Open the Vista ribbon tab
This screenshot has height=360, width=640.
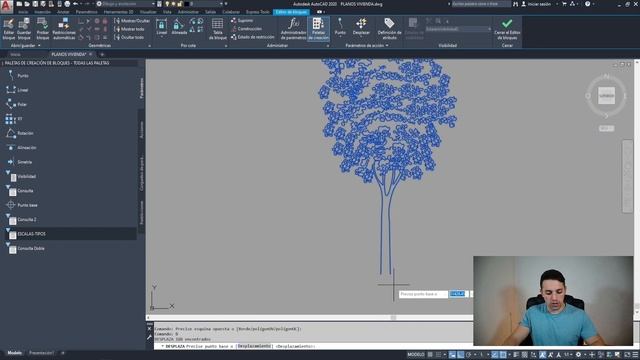[x=167, y=12]
